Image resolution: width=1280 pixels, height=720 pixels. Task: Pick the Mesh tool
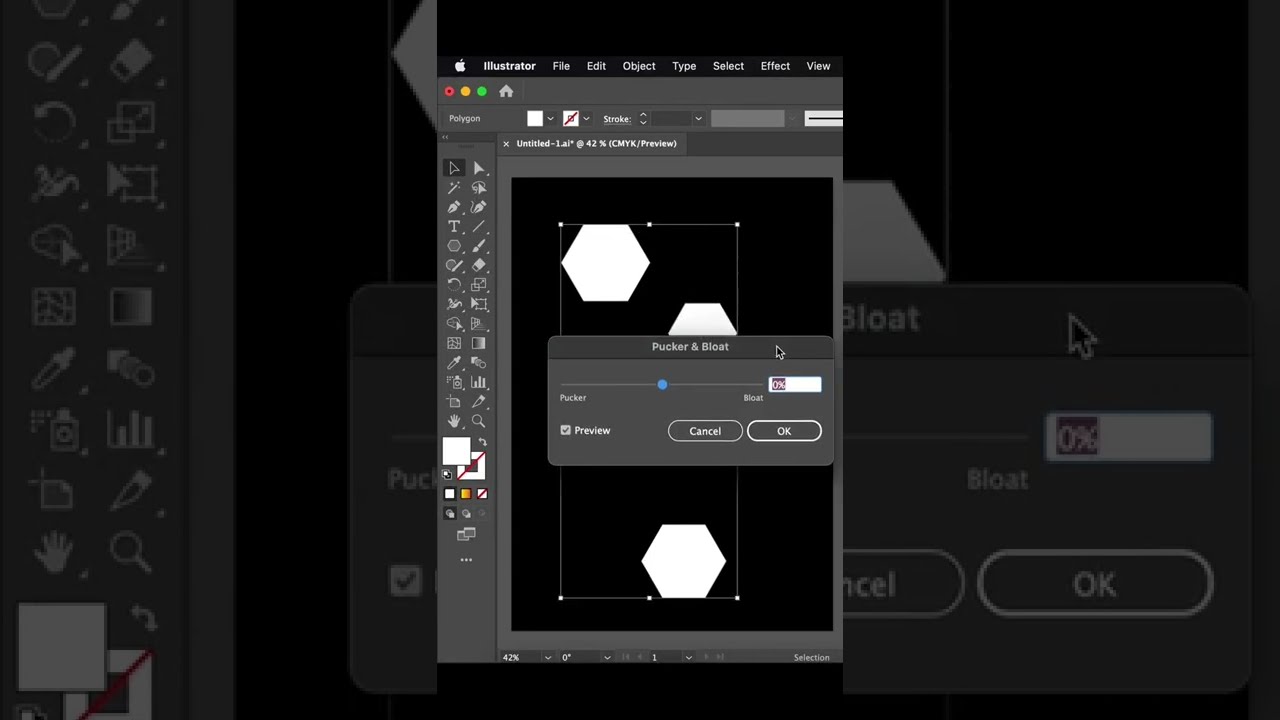coord(454,343)
